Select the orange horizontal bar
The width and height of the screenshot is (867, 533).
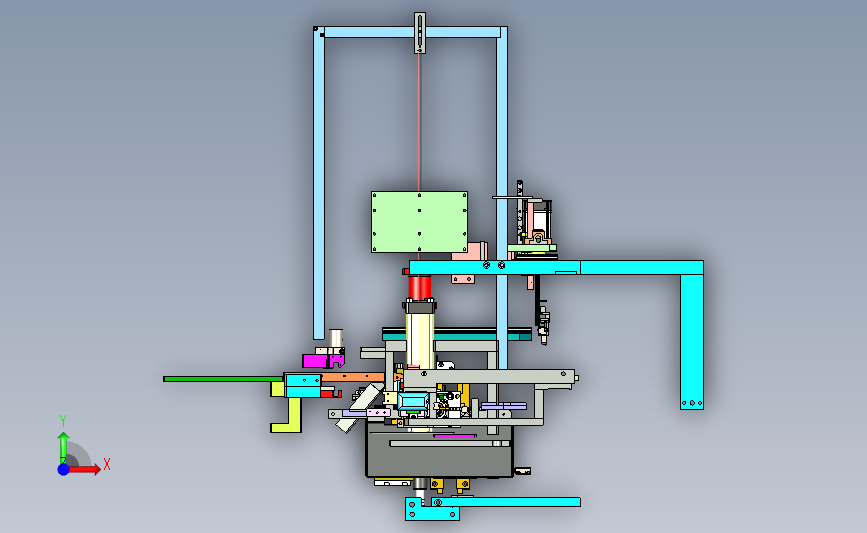point(353,377)
